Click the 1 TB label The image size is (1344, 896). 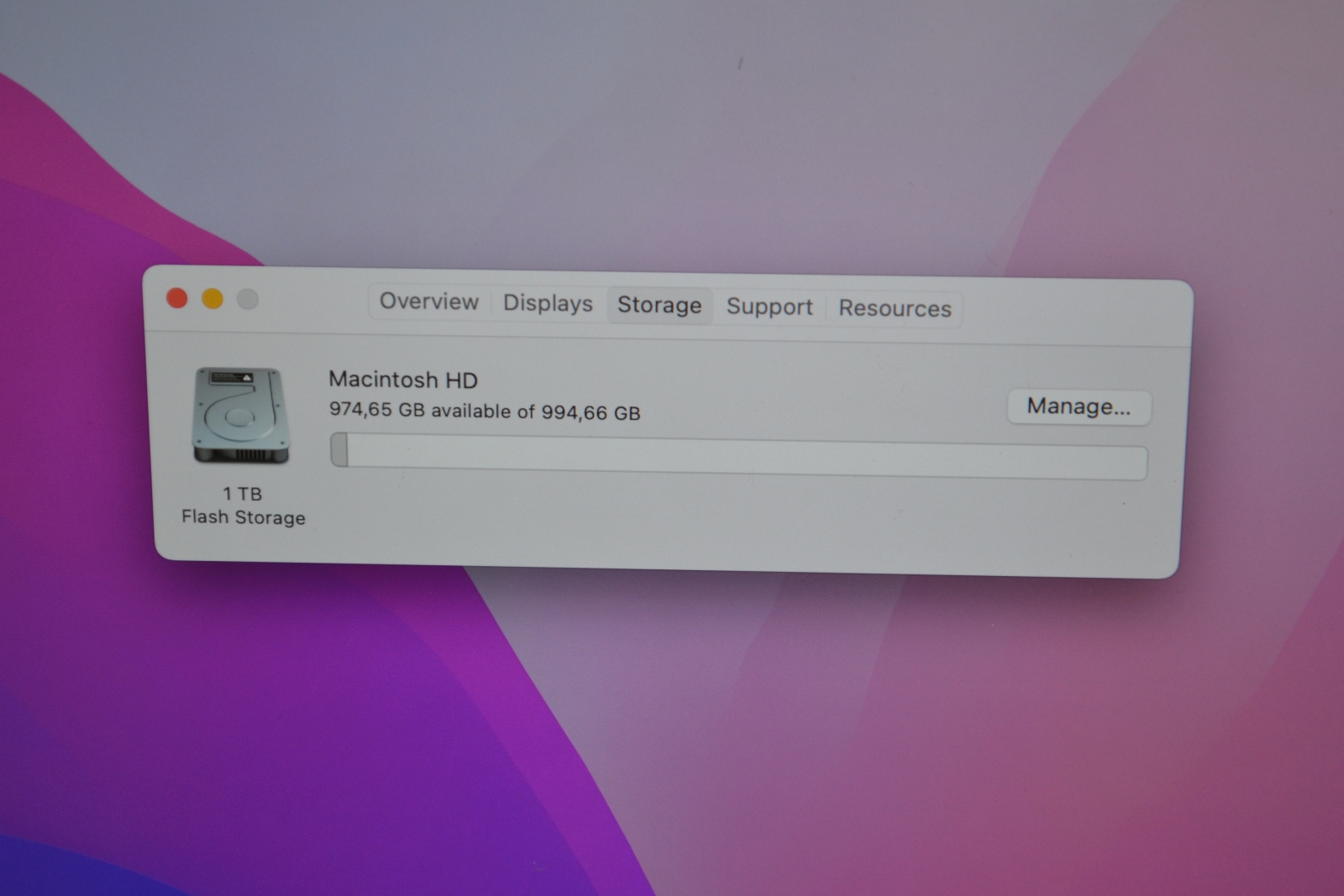click(242, 494)
